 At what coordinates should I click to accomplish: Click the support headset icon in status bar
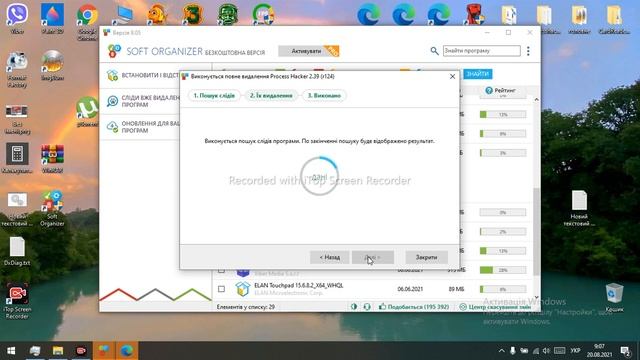click(367, 307)
